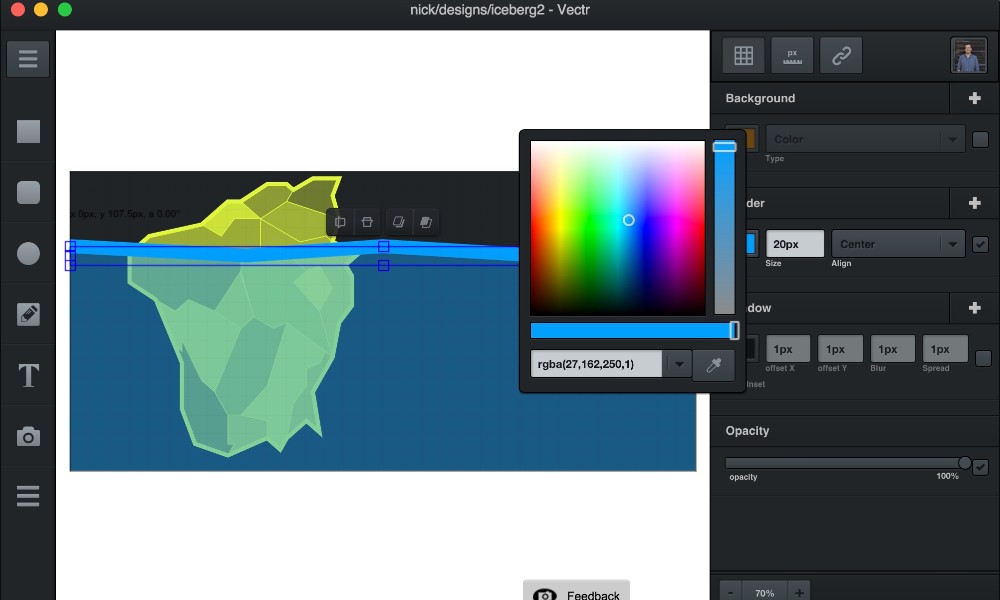This screenshot has height=600, width=1000.
Task: Expand the rgba color format dropdown
Action: (x=679, y=364)
